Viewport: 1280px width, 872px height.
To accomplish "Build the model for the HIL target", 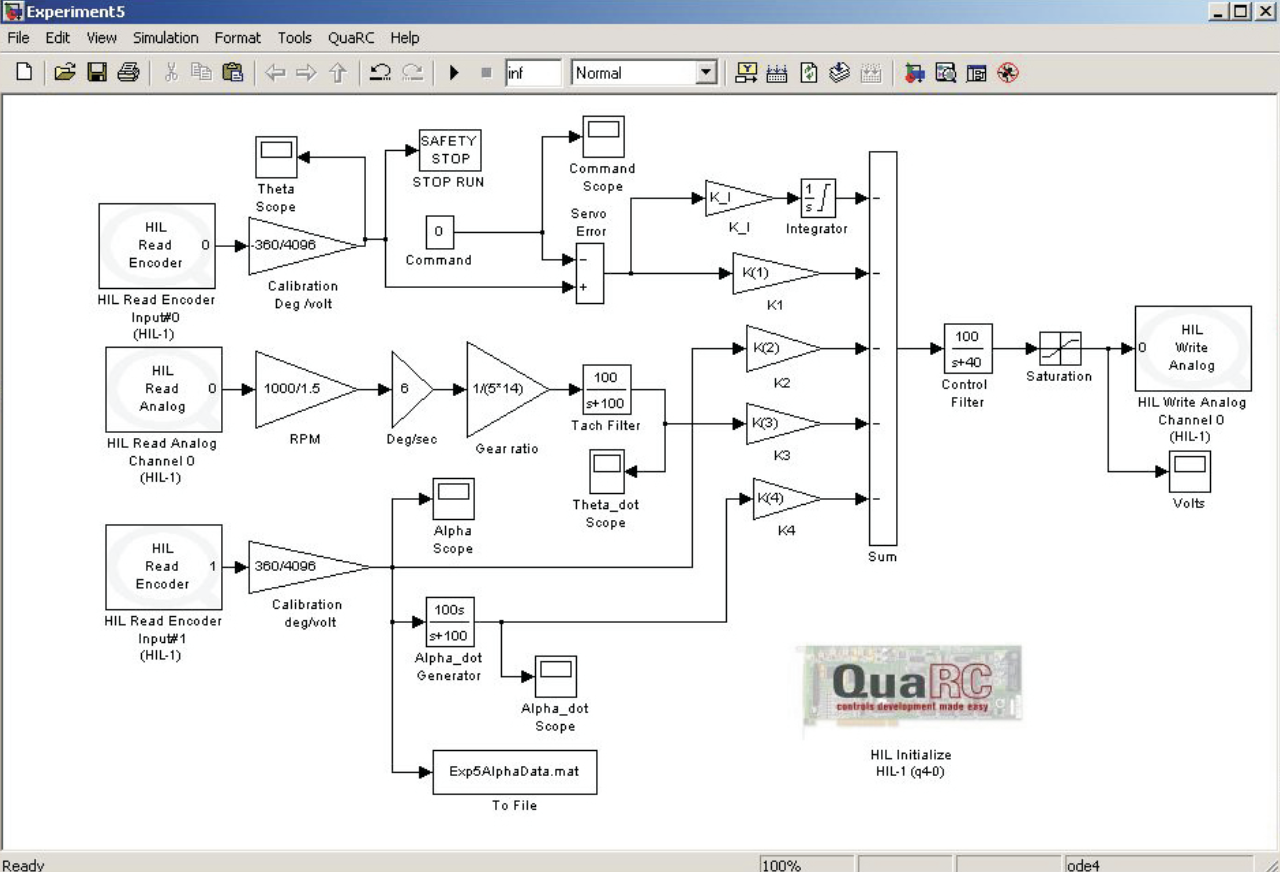I will click(914, 72).
